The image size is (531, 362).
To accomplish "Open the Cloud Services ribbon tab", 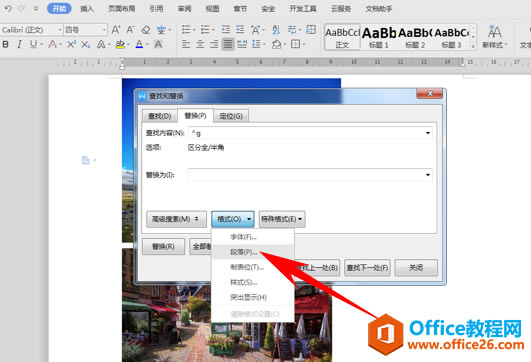I will tap(341, 8).
